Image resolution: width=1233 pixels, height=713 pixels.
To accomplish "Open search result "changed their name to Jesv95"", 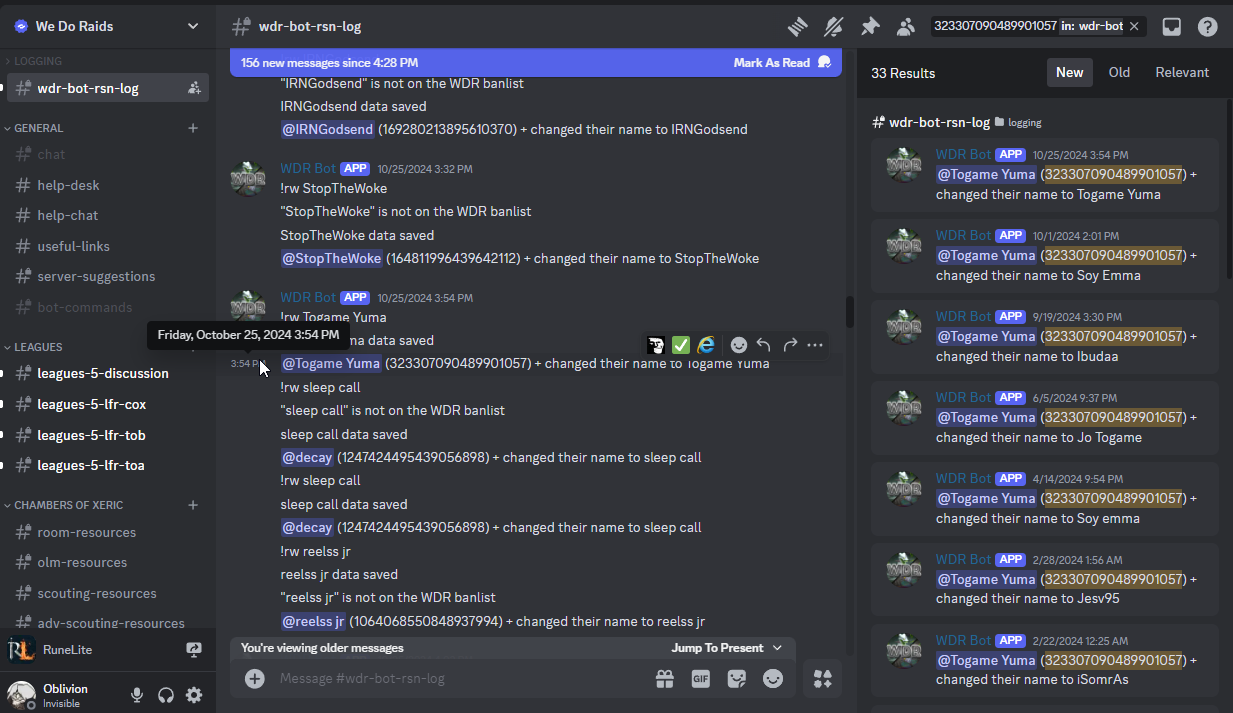I will click(x=1045, y=580).
